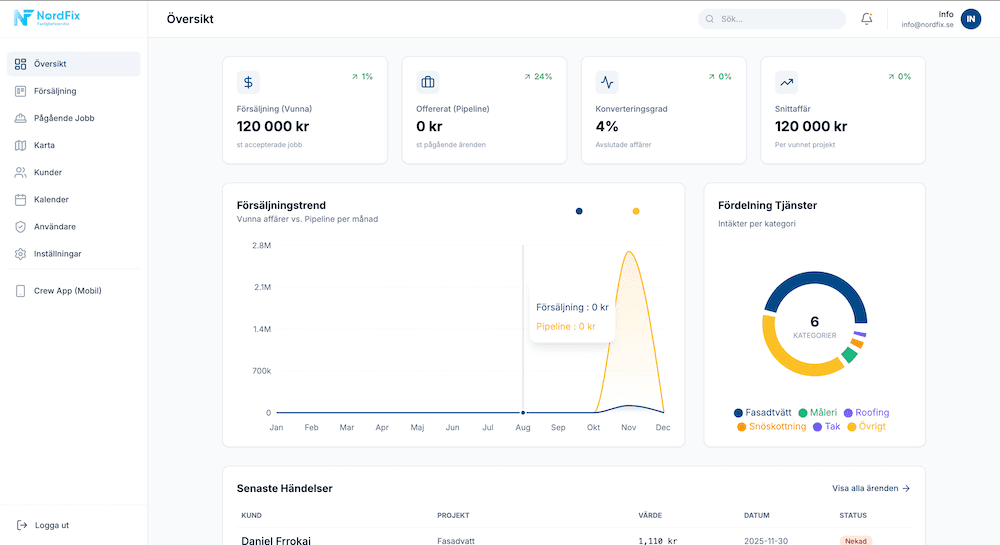This screenshot has height=545, width=1000.
Task: Click the Tak legend entry
Action: pyautogui.click(x=827, y=426)
